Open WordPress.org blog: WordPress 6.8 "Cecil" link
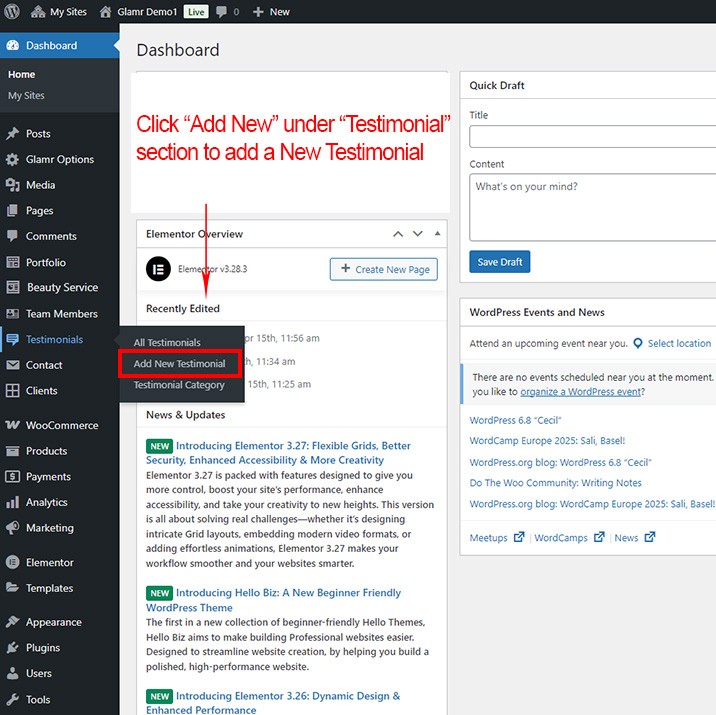Viewport: 716px width, 715px height. [560, 462]
